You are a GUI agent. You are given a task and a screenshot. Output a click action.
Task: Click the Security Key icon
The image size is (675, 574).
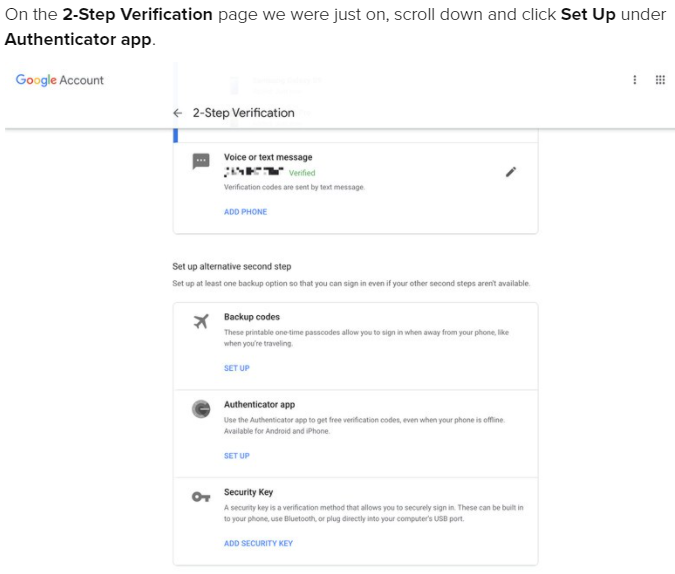coord(201,497)
